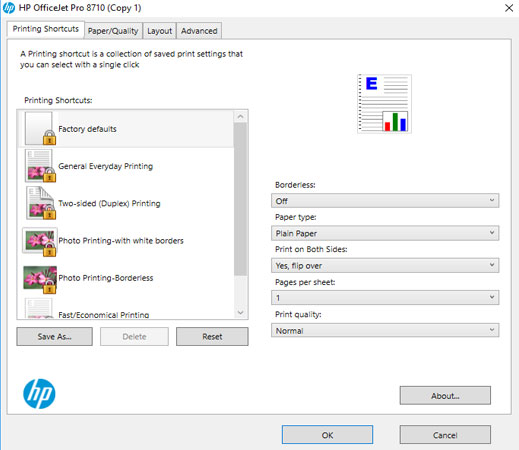Confirm settings with the OK button

pyautogui.click(x=327, y=435)
